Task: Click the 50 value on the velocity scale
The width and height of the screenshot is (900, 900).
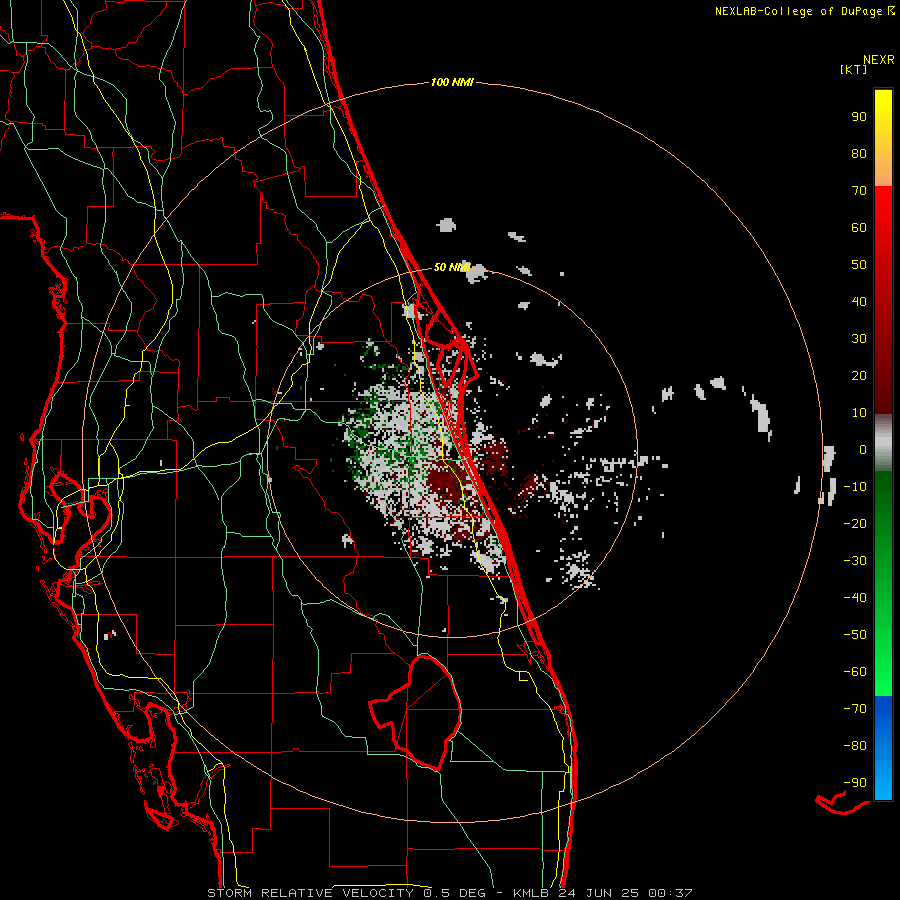Action: point(859,265)
